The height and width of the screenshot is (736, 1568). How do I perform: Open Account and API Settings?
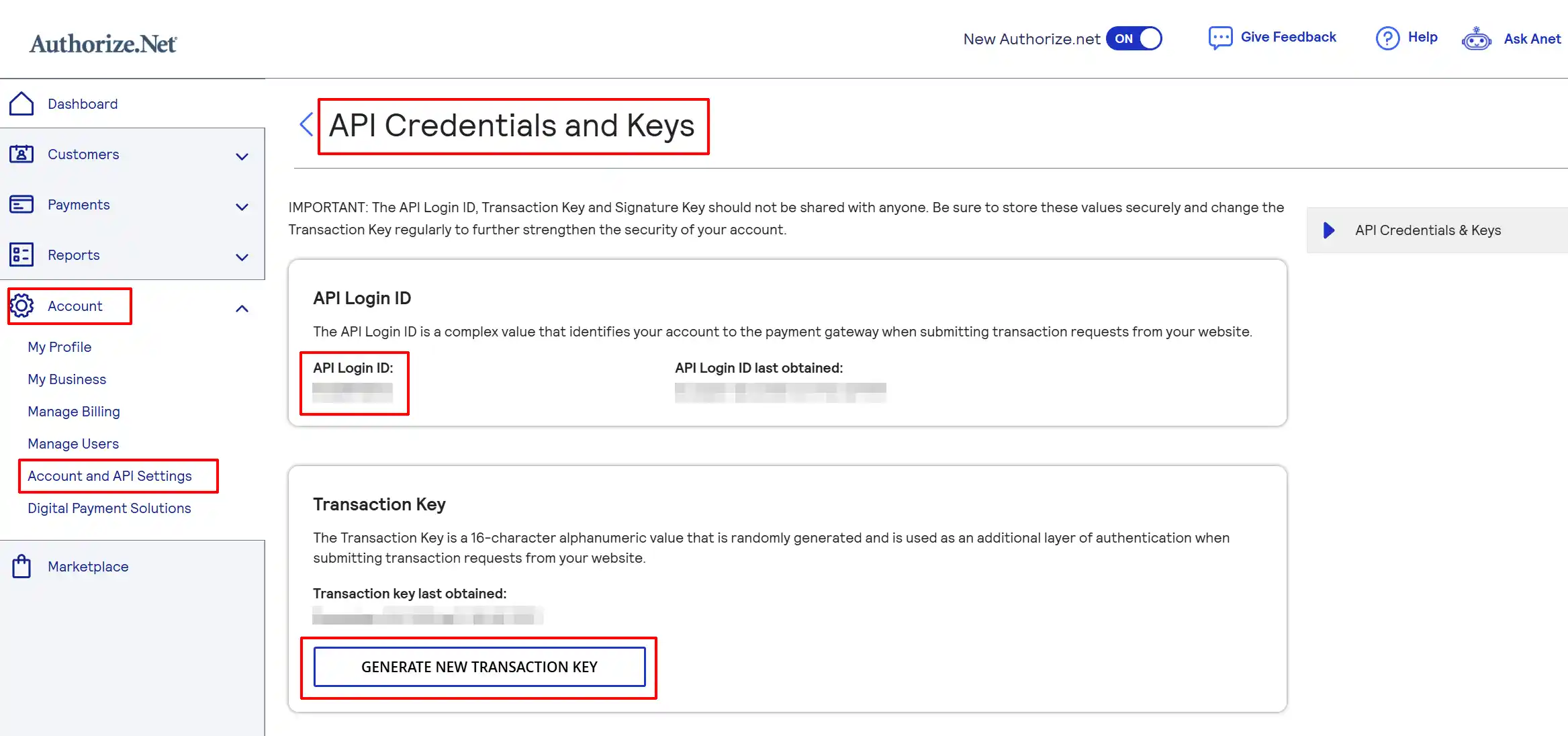point(109,475)
